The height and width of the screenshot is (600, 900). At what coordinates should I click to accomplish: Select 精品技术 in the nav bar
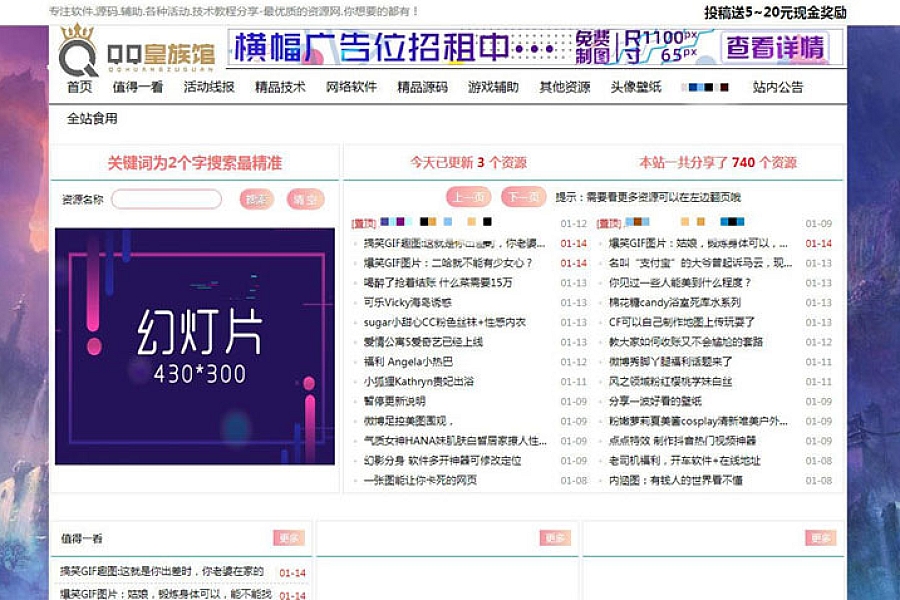click(280, 87)
